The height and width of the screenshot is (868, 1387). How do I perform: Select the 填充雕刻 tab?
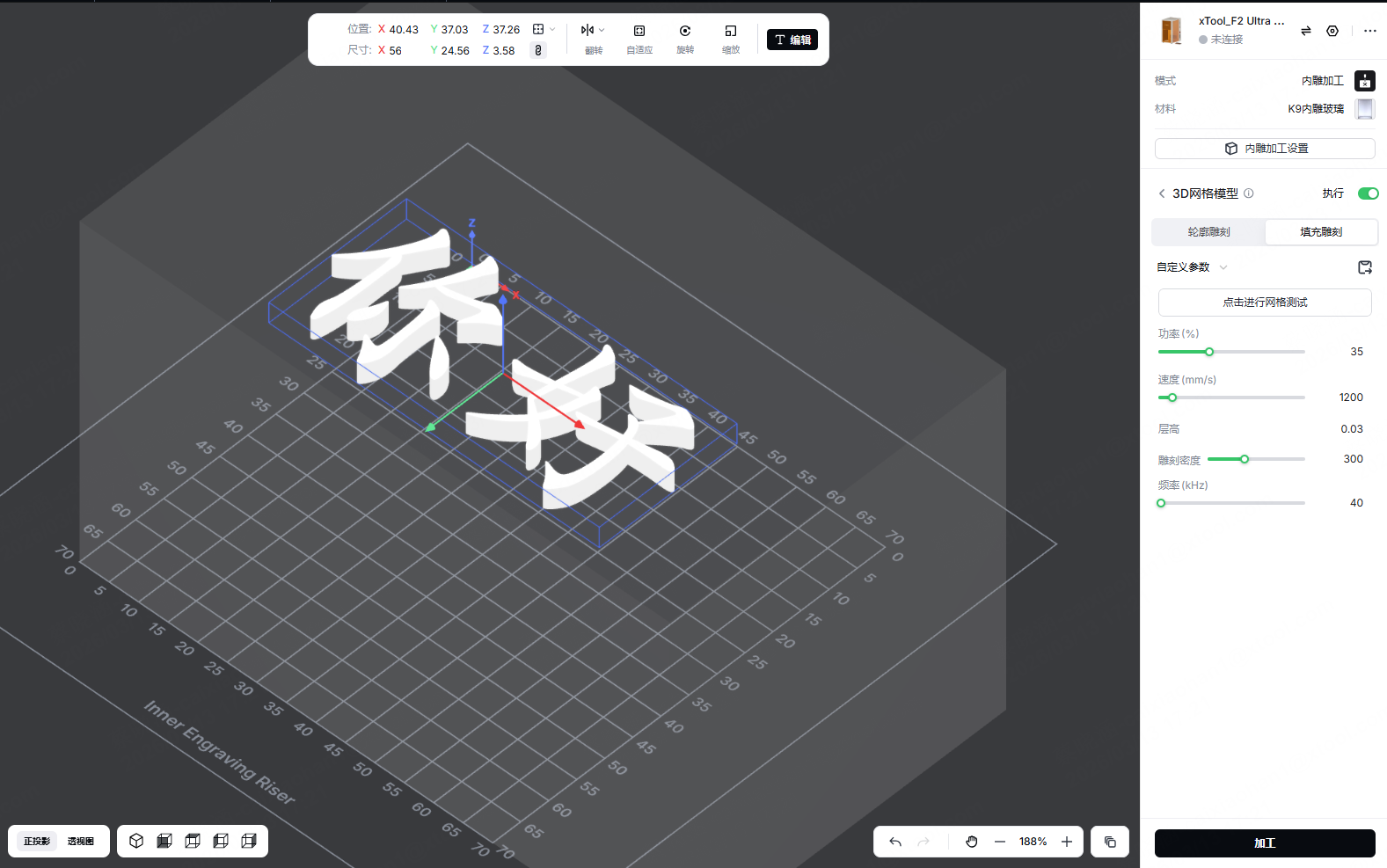(1321, 232)
